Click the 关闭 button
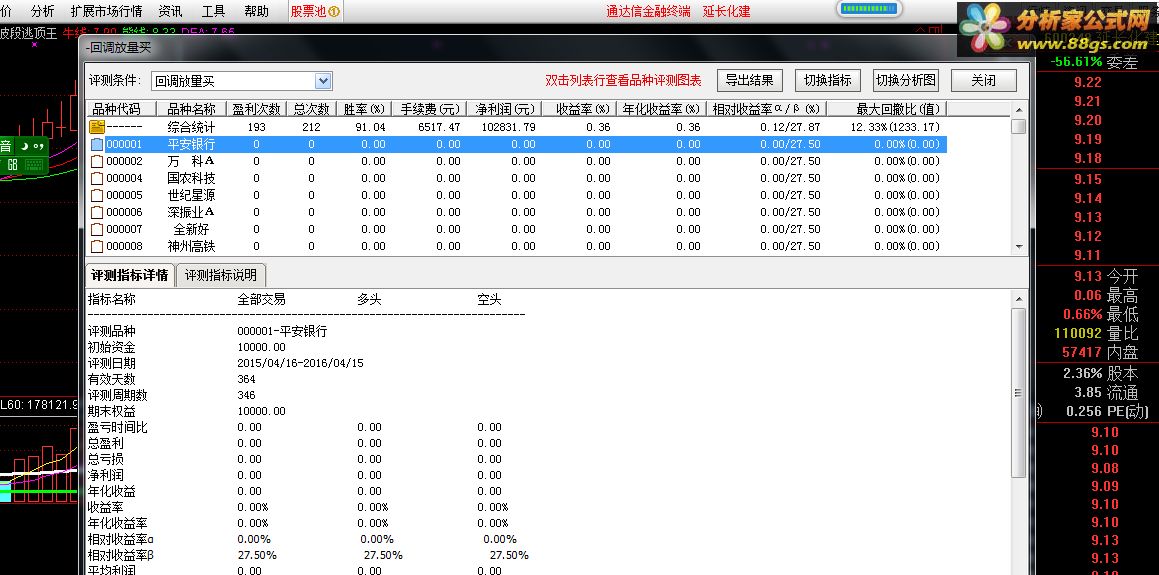Image resolution: width=1159 pixels, height=575 pixels. click(x=984, y=81)
